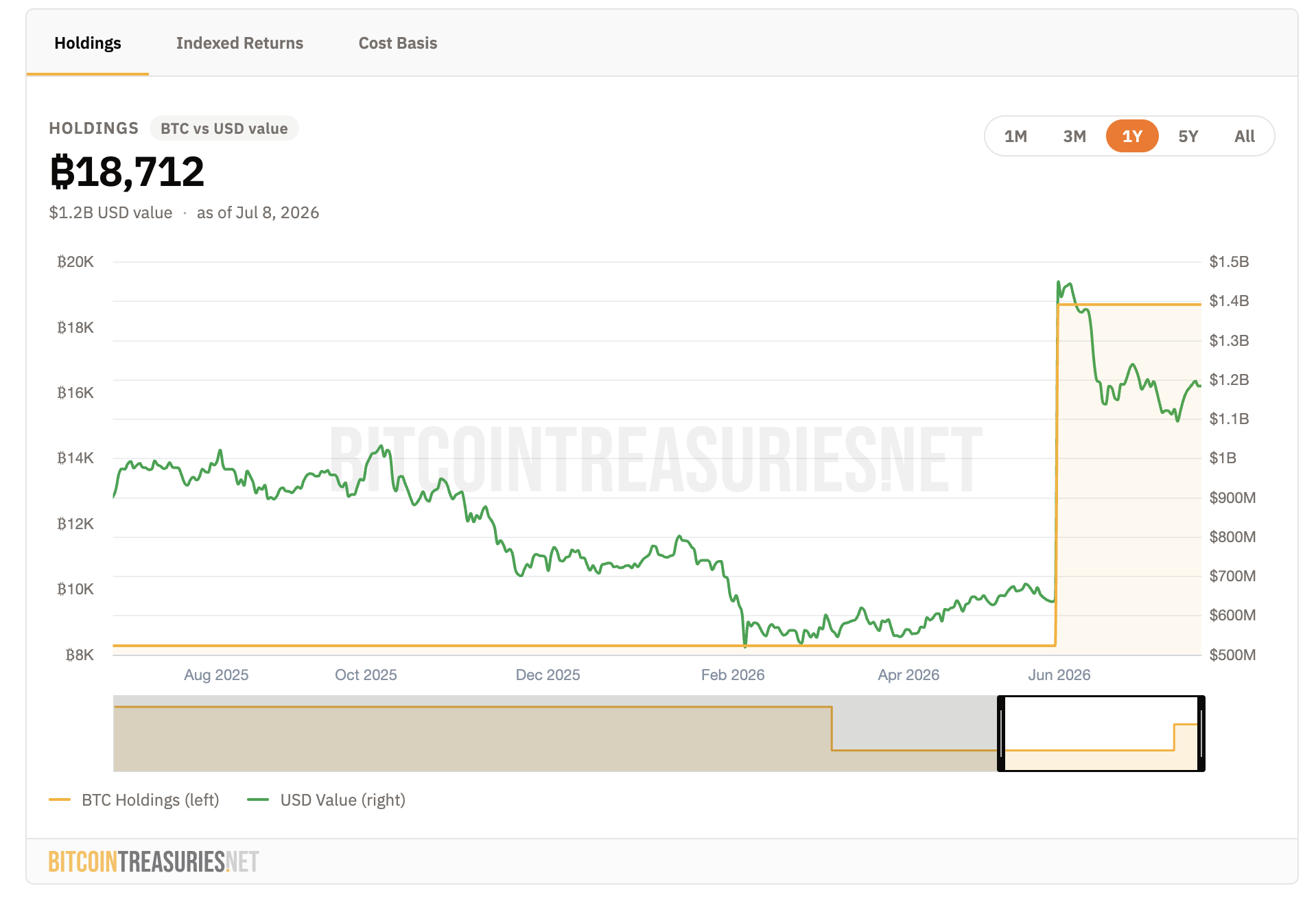Switch to the 5Y time range
The image size is (1316, 899).
tap(1188, 136)
